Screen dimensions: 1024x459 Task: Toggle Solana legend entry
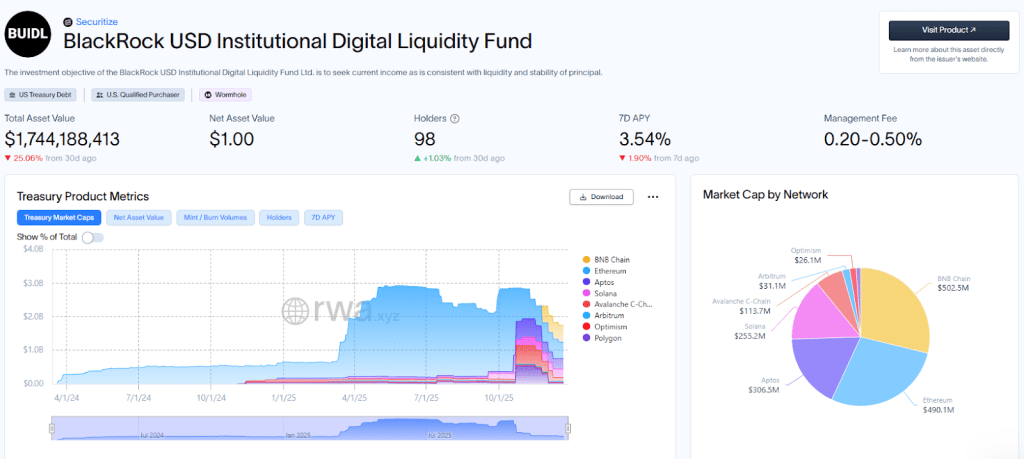pyautogui.click(x=599, y=293)
